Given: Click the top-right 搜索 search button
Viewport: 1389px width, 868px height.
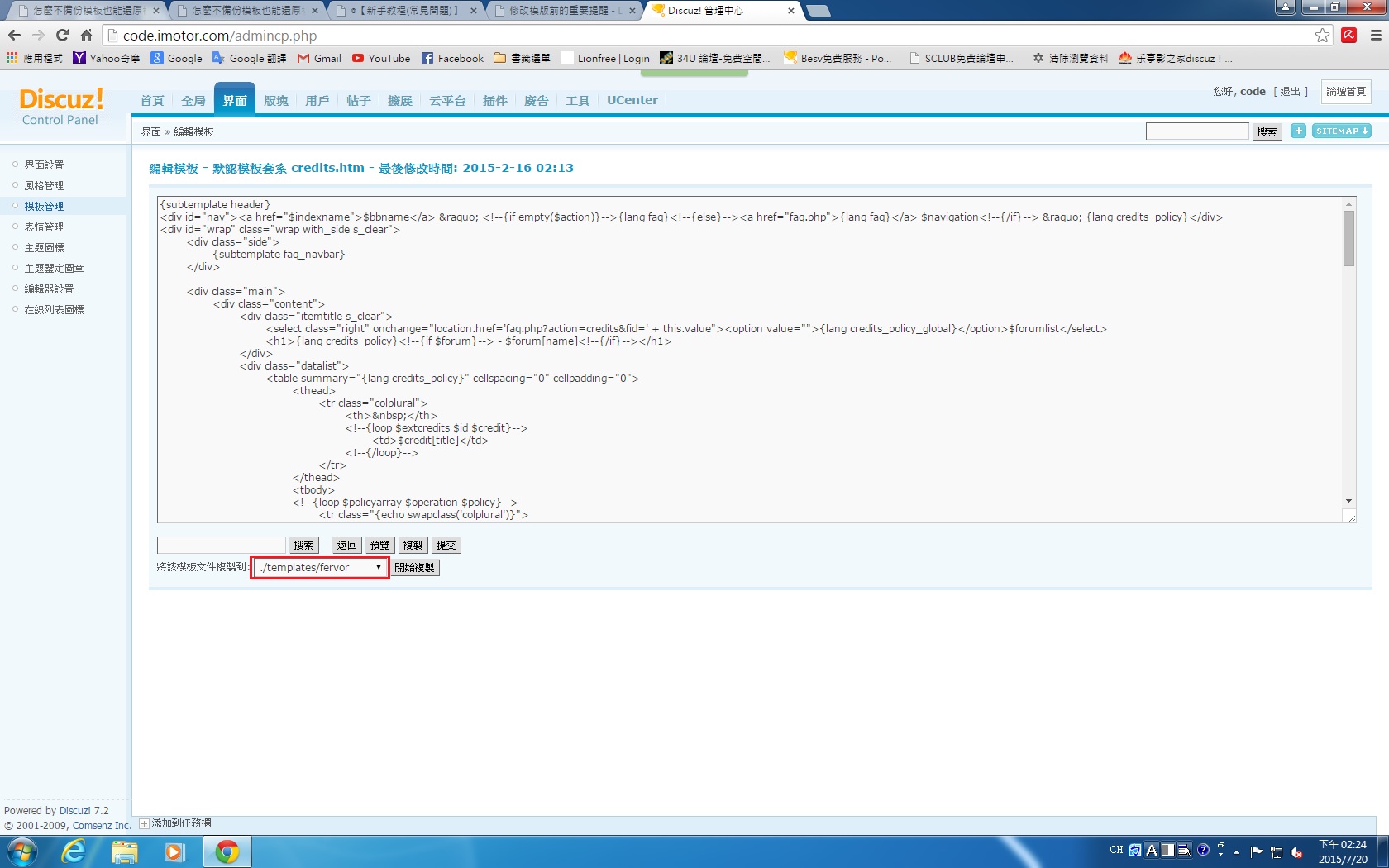Looking at the screenshot, I should pos(1267,131).
